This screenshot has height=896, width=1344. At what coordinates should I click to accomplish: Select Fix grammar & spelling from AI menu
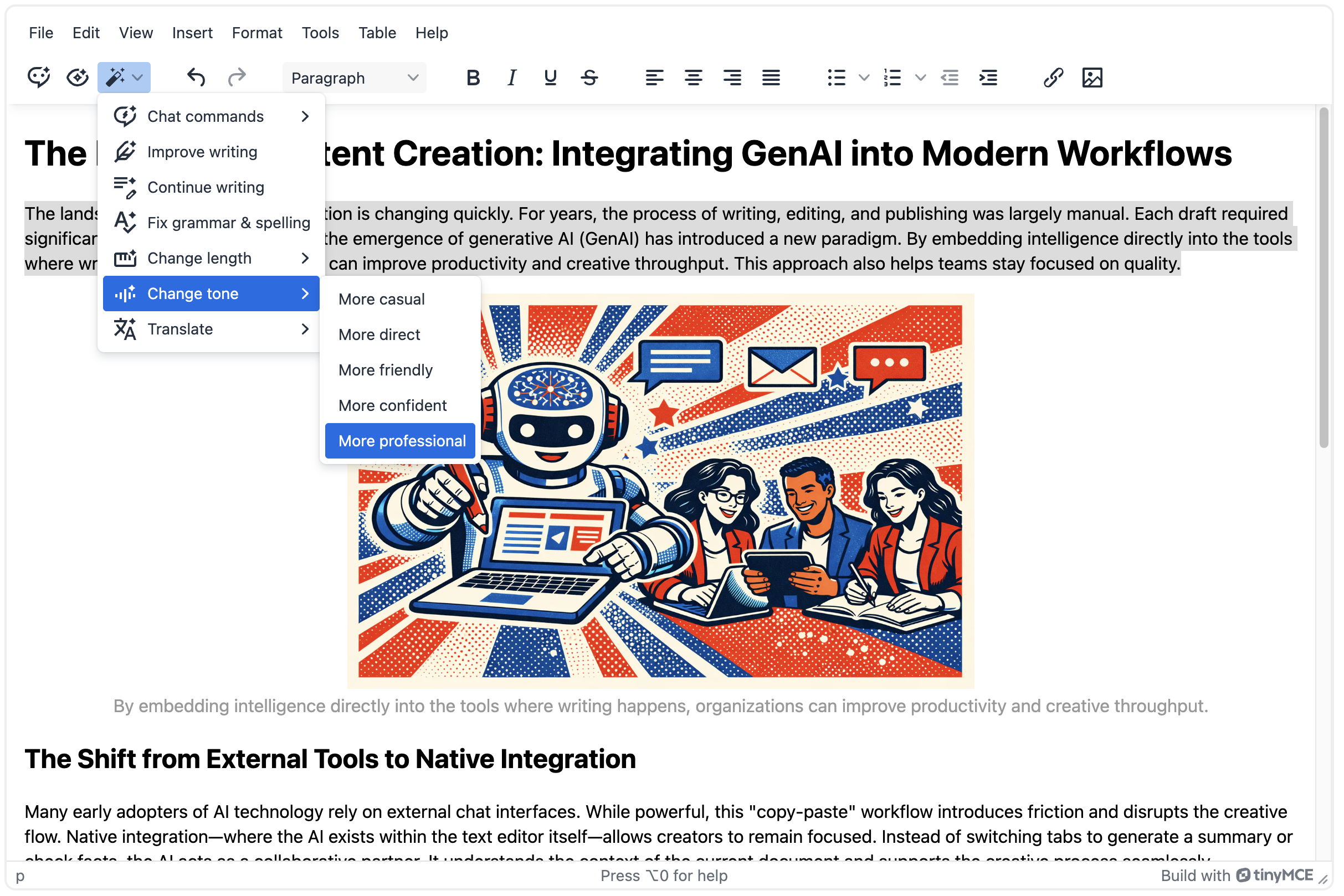click(228, 222)
